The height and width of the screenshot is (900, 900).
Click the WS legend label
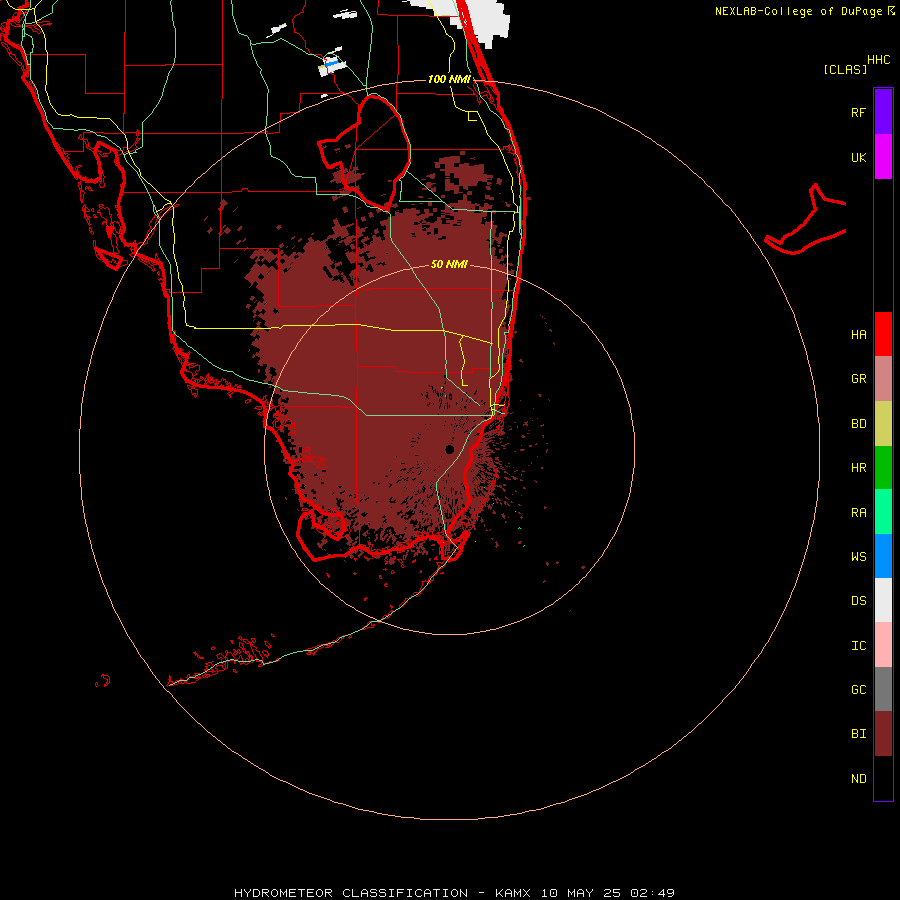tap(858, 557)
